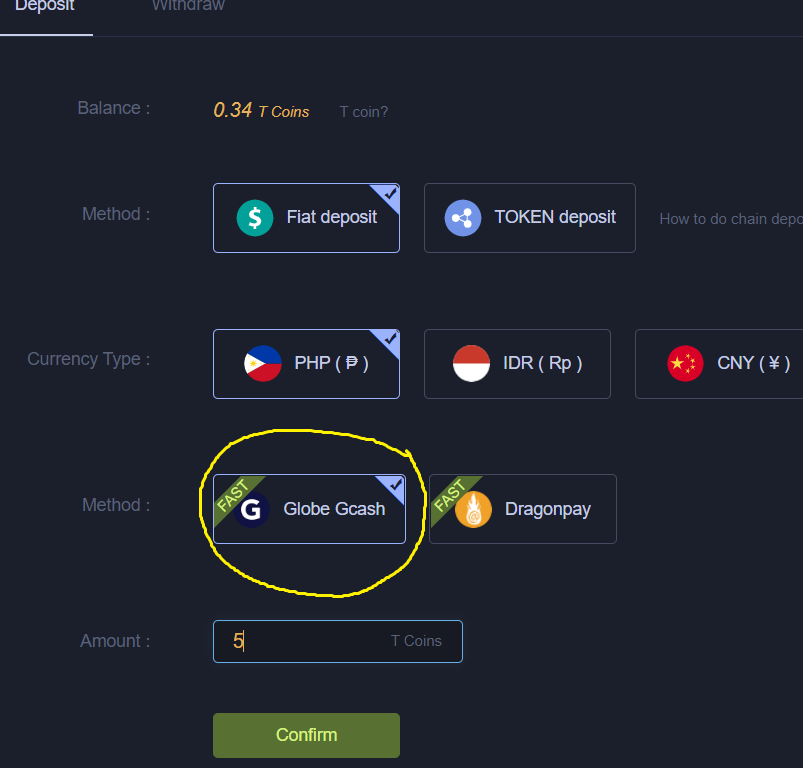Viewport: 803px width, 768px height.
Task: Click the Indonesia flag icon
Action: [x=471, y=364]
